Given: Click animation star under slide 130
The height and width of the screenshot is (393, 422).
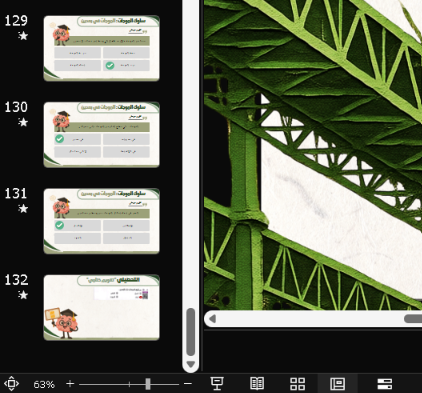Looking at the screenshot, I should [x=23, y=122].
